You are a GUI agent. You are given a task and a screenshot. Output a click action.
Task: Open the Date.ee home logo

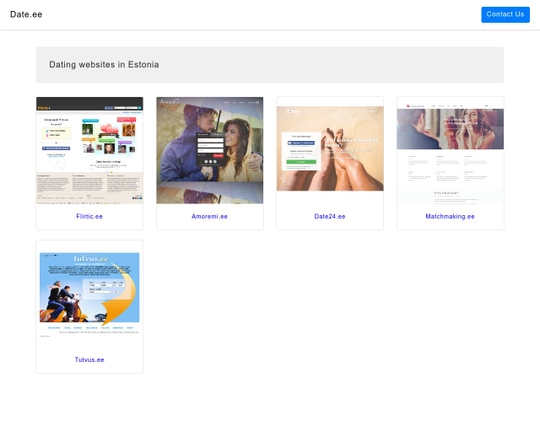click(26, 14)
